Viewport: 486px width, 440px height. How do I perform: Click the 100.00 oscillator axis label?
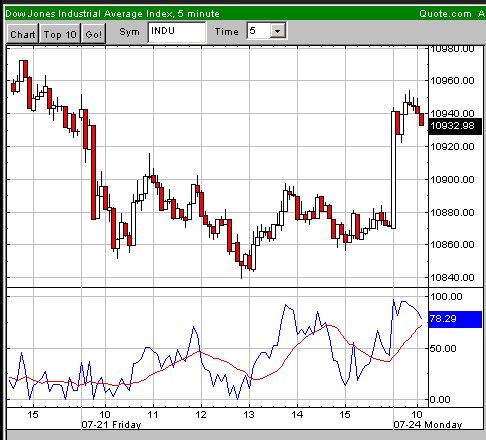coord(446,296)
